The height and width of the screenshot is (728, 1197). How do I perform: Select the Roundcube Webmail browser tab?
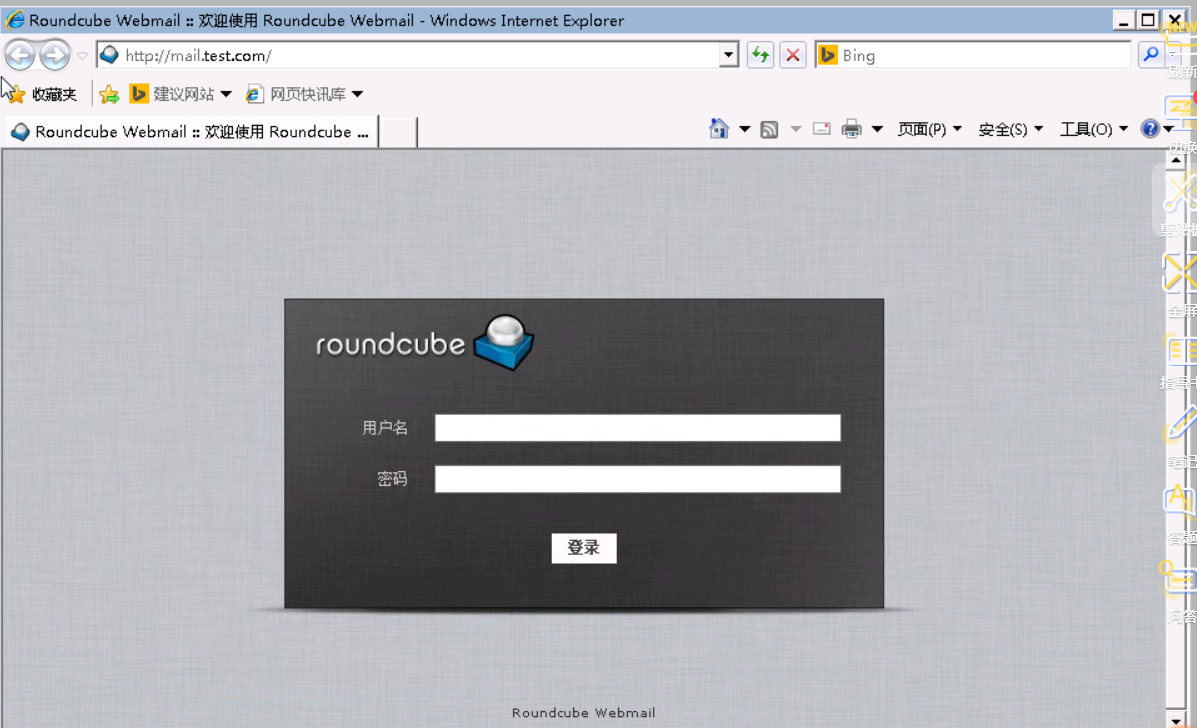(191, 131)
